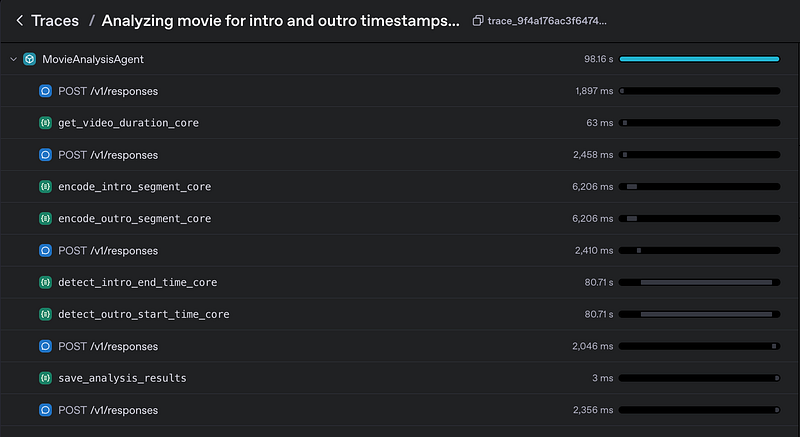Click the 2,410 ms duration value
This screenshot has width=800, height=437.
(x=594, y=250)
